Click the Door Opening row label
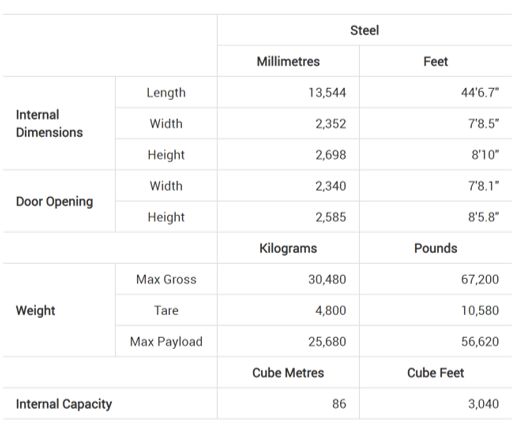 pos(54,201)
